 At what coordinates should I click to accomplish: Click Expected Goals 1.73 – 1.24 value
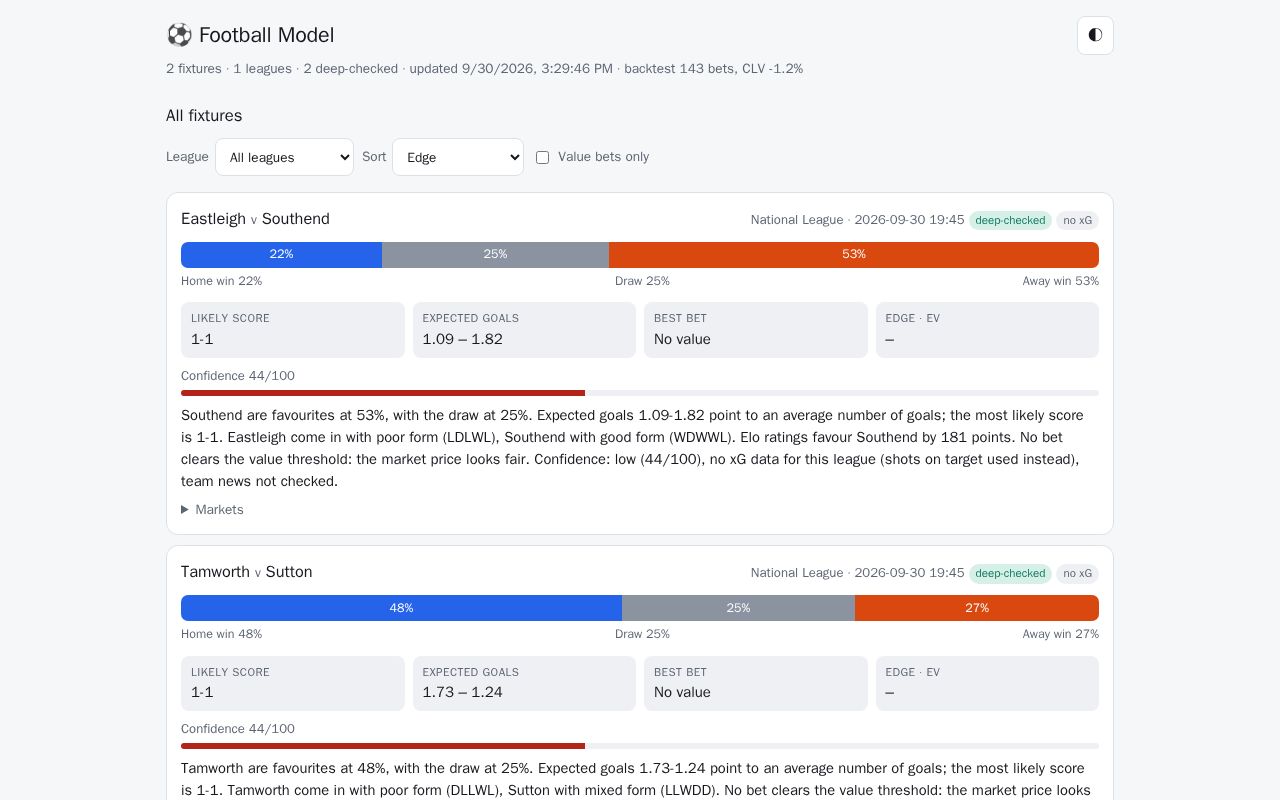coord(462,692)
